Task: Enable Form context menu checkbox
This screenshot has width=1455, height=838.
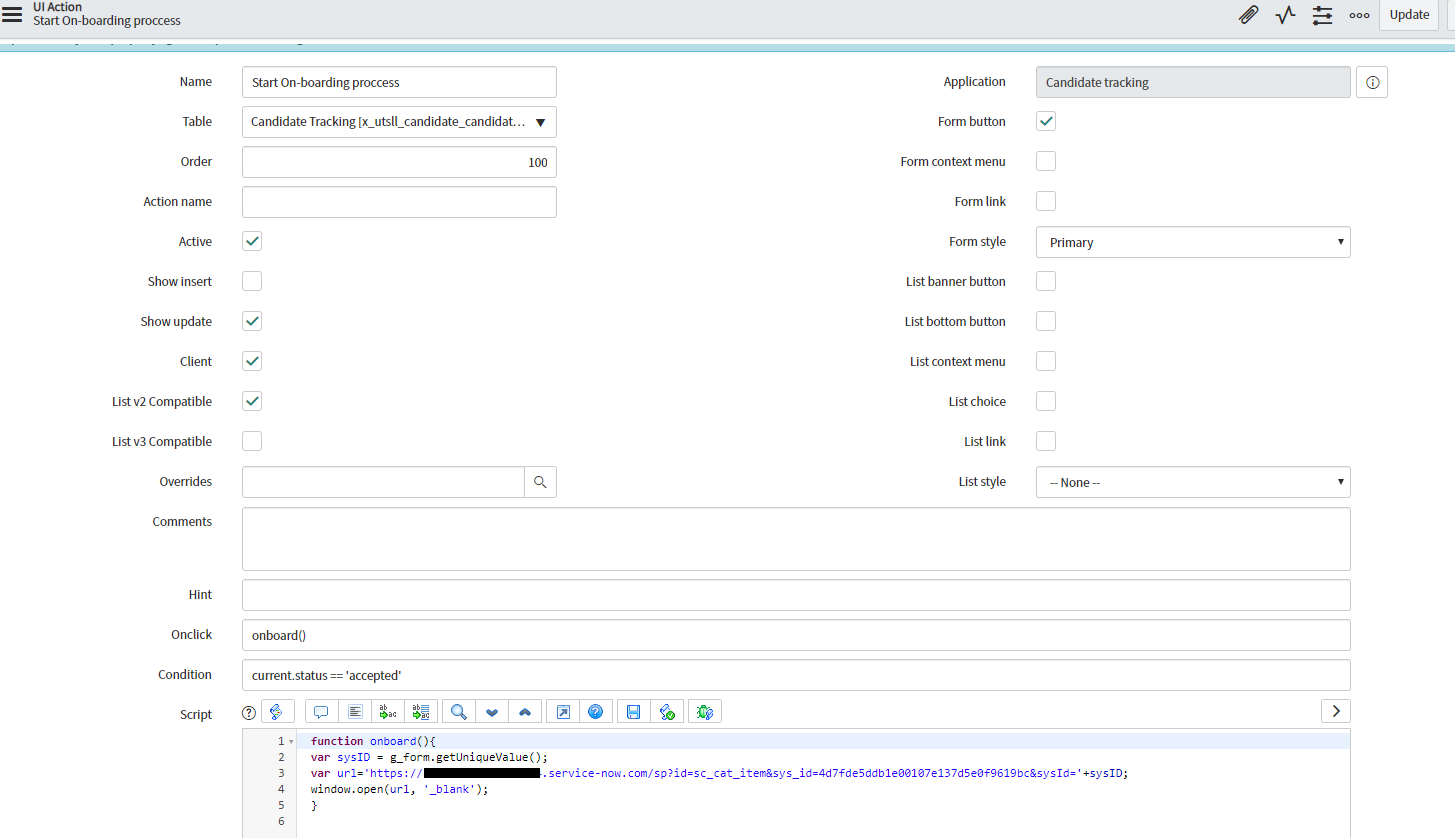Action: pyautogui.click(x=1046, y=161)
